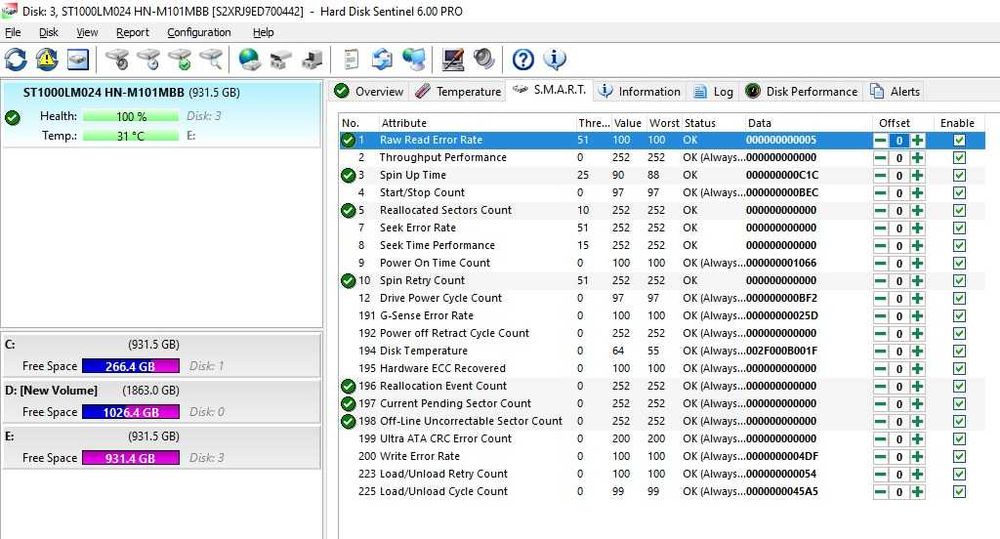The image size is (1000, 539).
Task: Click green check icon beside Spin Up Time
Action: coord(348,175)
